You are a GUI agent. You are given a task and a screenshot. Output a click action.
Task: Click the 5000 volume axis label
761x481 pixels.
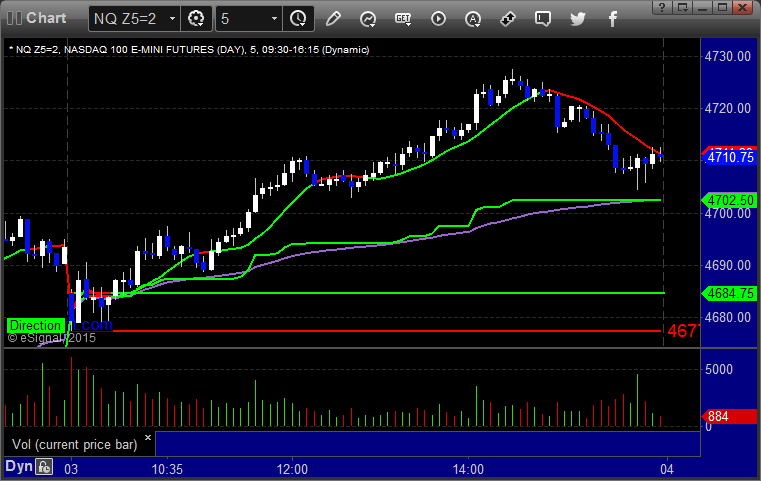point(719,369)
